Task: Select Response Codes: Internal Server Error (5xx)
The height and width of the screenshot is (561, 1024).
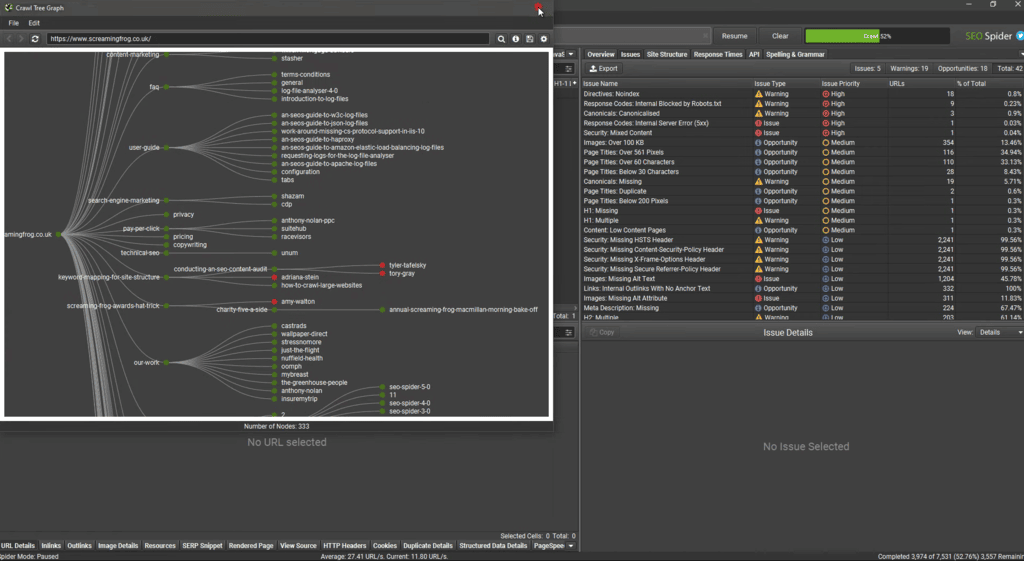Action: (802, 123)
